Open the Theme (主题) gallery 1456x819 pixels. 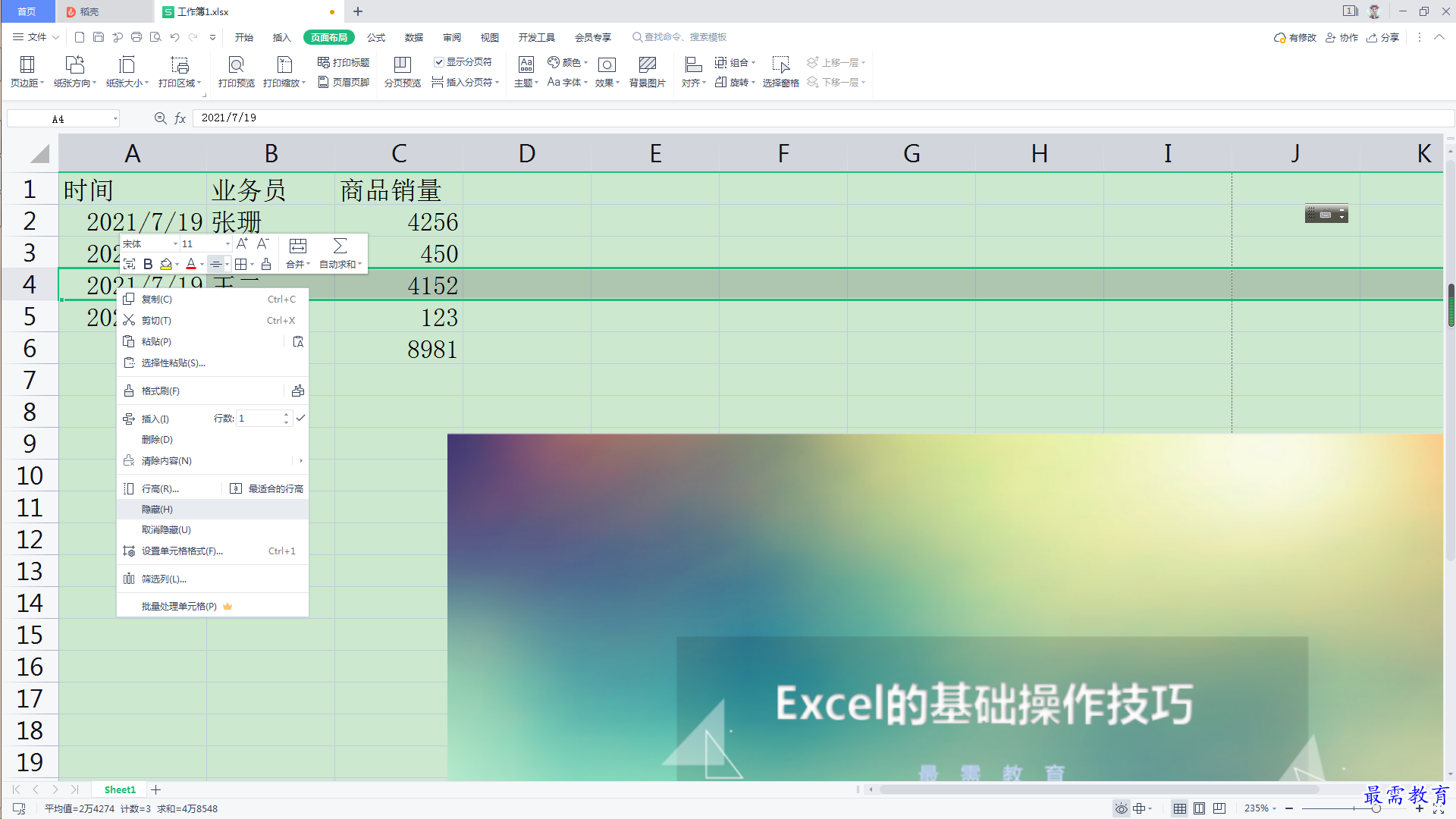click(x=526, y=72)
